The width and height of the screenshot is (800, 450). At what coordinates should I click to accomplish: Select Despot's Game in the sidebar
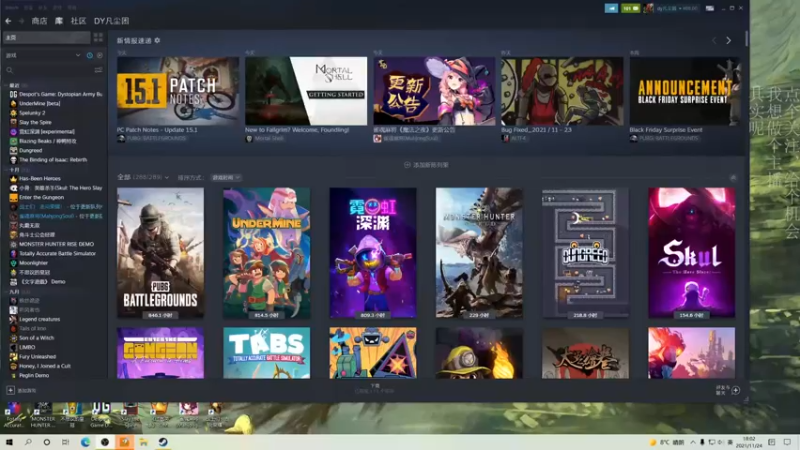click(56, 94)
